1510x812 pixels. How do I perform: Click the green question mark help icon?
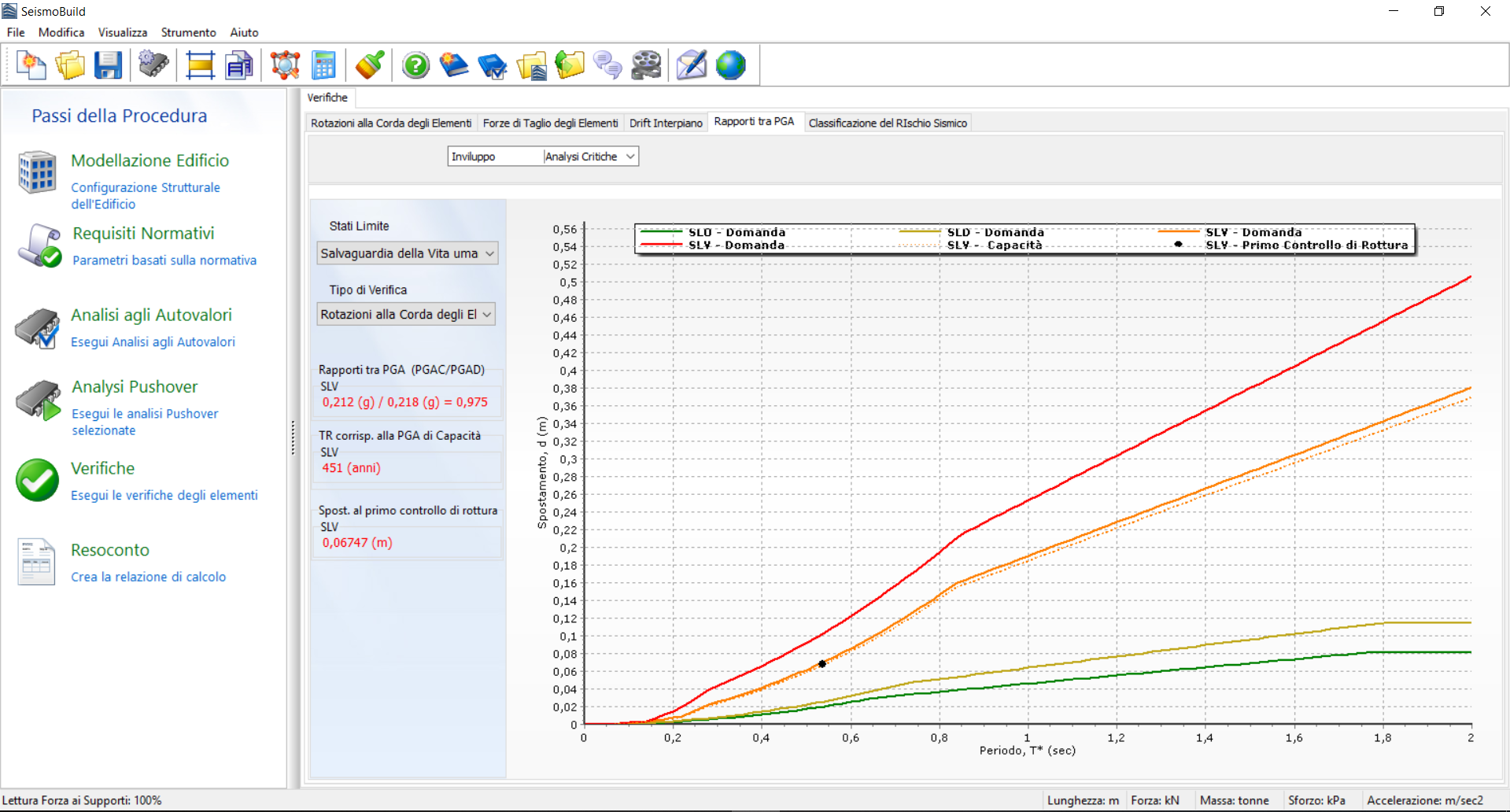[415, 65]
